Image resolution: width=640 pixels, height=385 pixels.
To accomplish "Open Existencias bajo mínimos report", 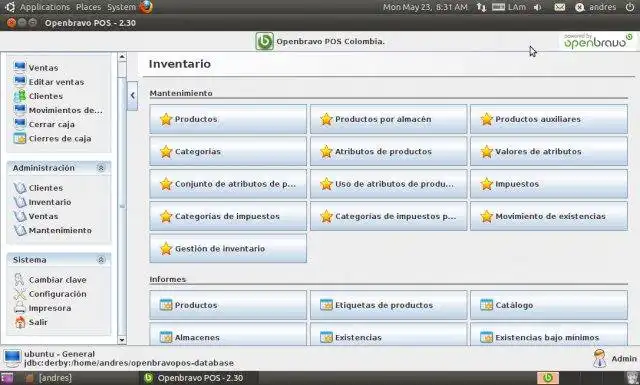I will tap(549, 335).
